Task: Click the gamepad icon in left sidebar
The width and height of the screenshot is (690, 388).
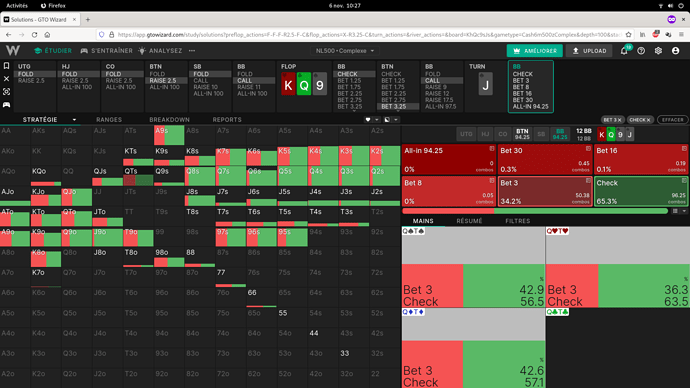Action: tap(7, 105)
